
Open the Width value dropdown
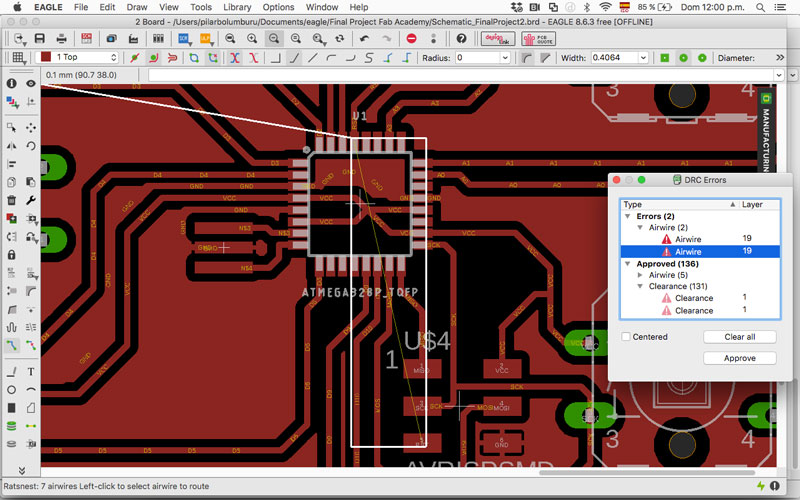pos(643,58)
